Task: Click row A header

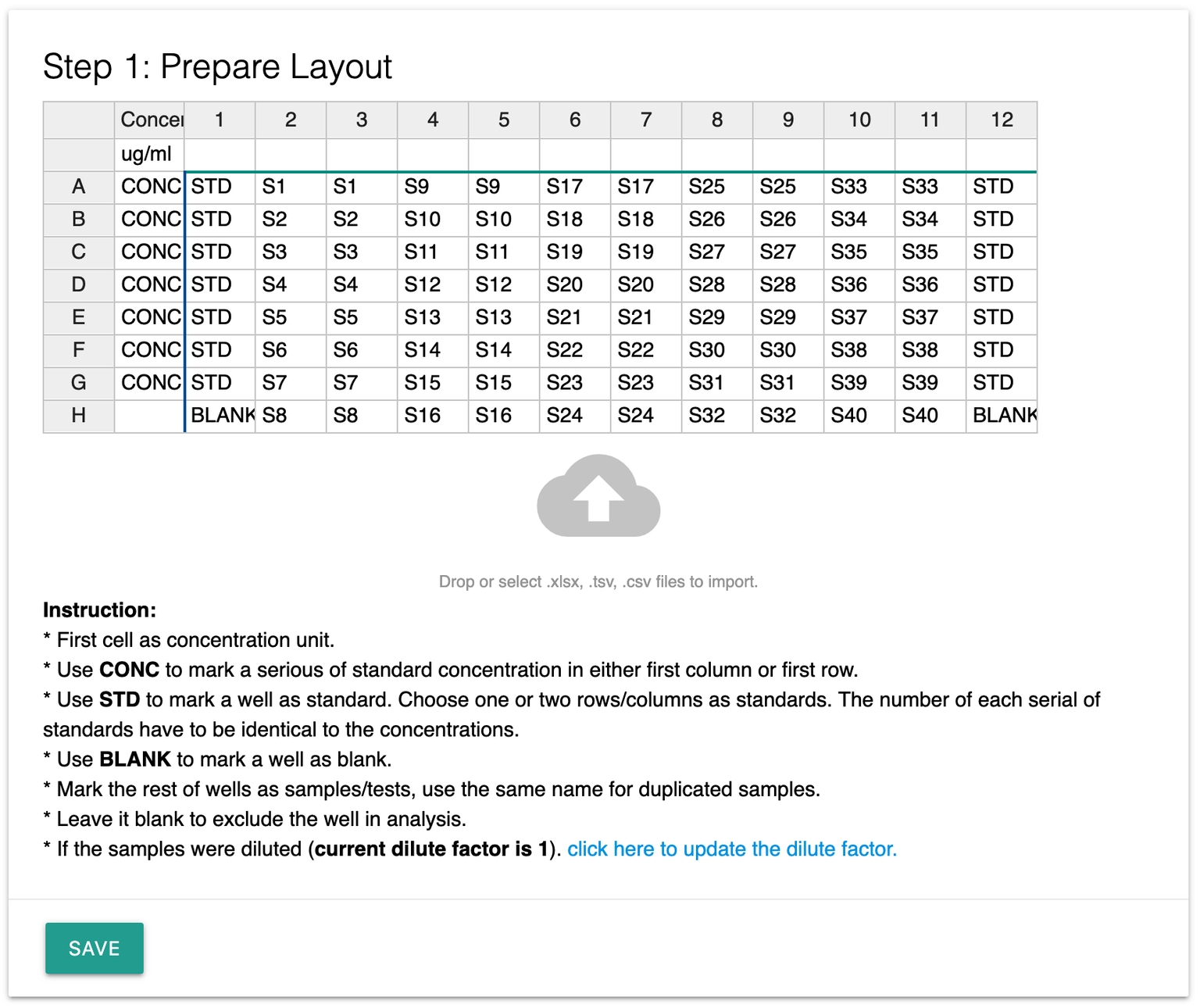Action: point(78,187)
